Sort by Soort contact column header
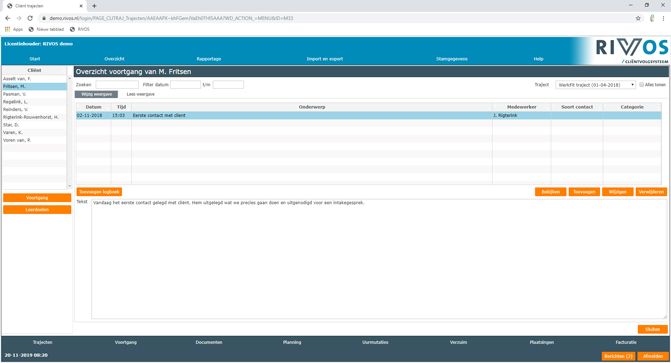 577,107
